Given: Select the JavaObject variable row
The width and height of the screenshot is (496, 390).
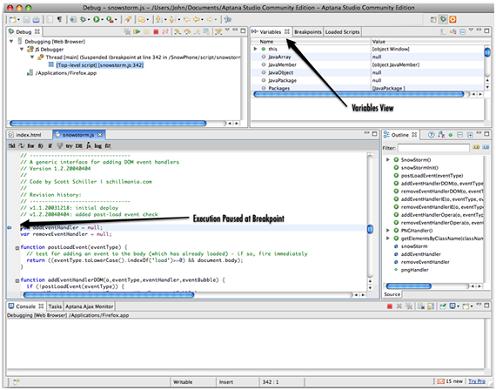Looking at the screenshot, I should (368, 73).
